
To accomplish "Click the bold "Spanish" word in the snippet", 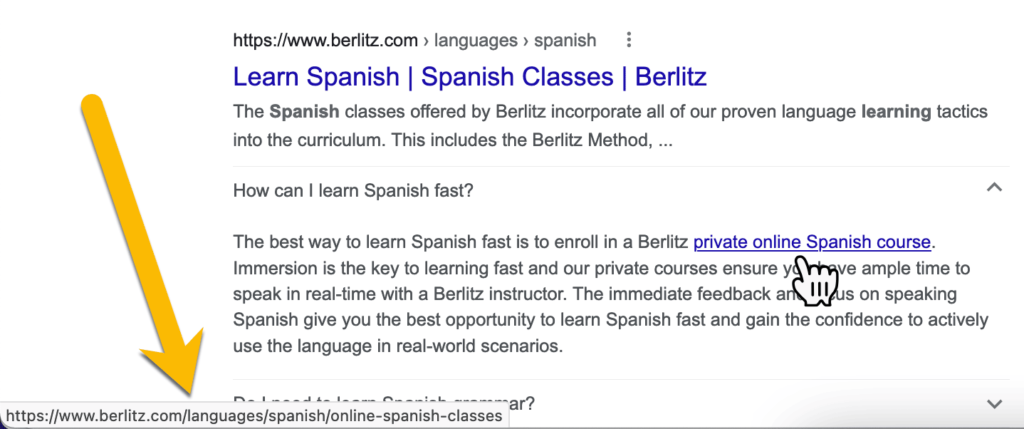I will click(x=304, y=112).
